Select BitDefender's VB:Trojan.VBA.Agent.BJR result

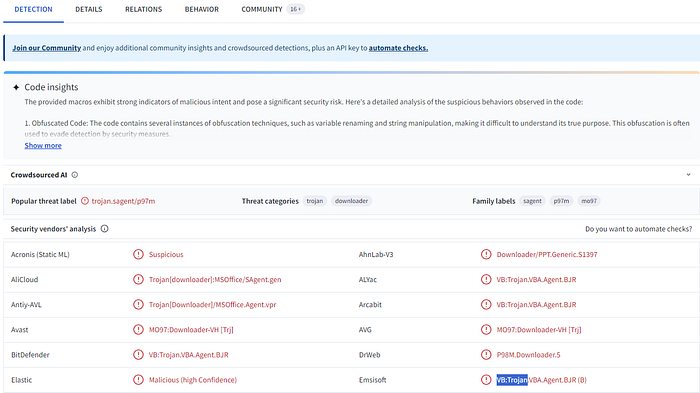point(188,355)
